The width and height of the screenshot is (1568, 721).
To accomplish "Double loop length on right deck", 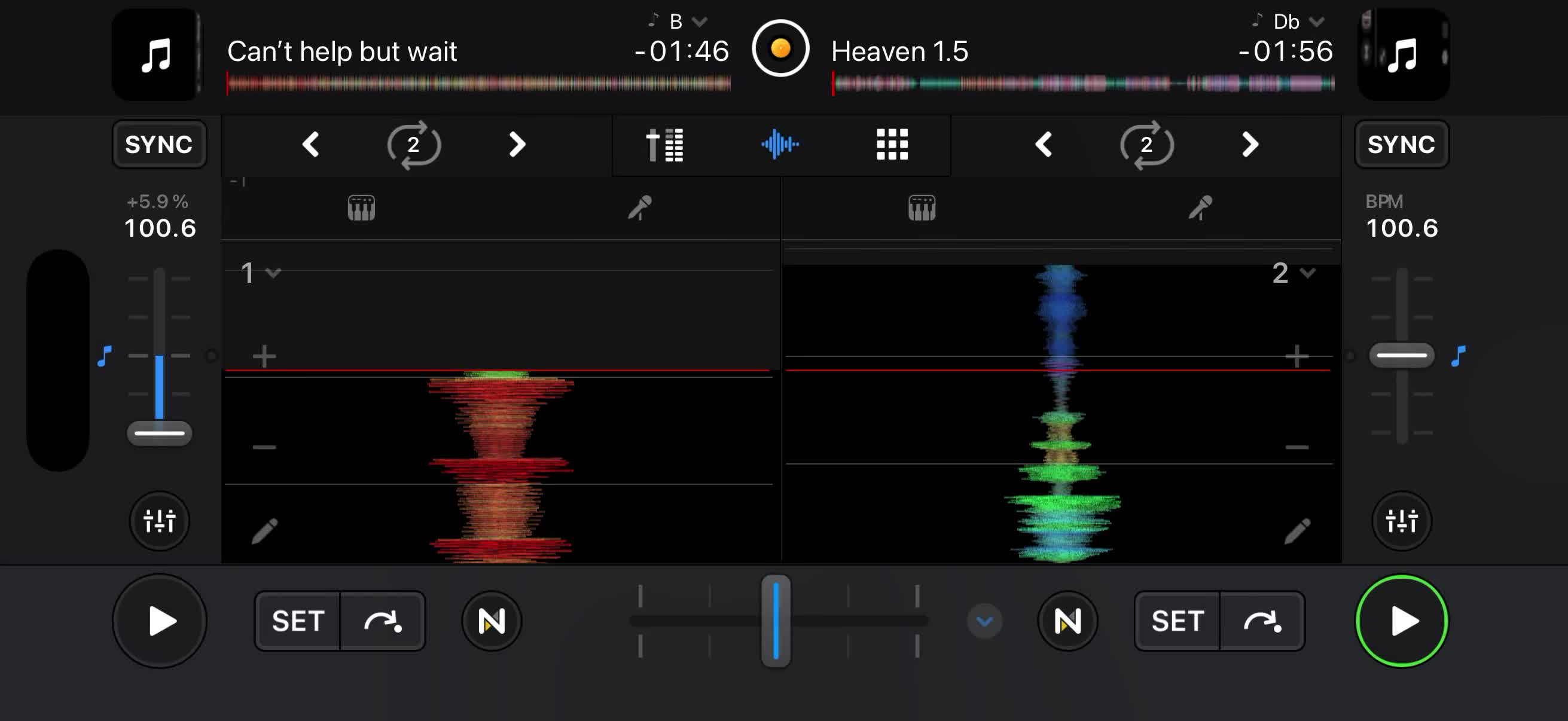I will [1250, 144].
